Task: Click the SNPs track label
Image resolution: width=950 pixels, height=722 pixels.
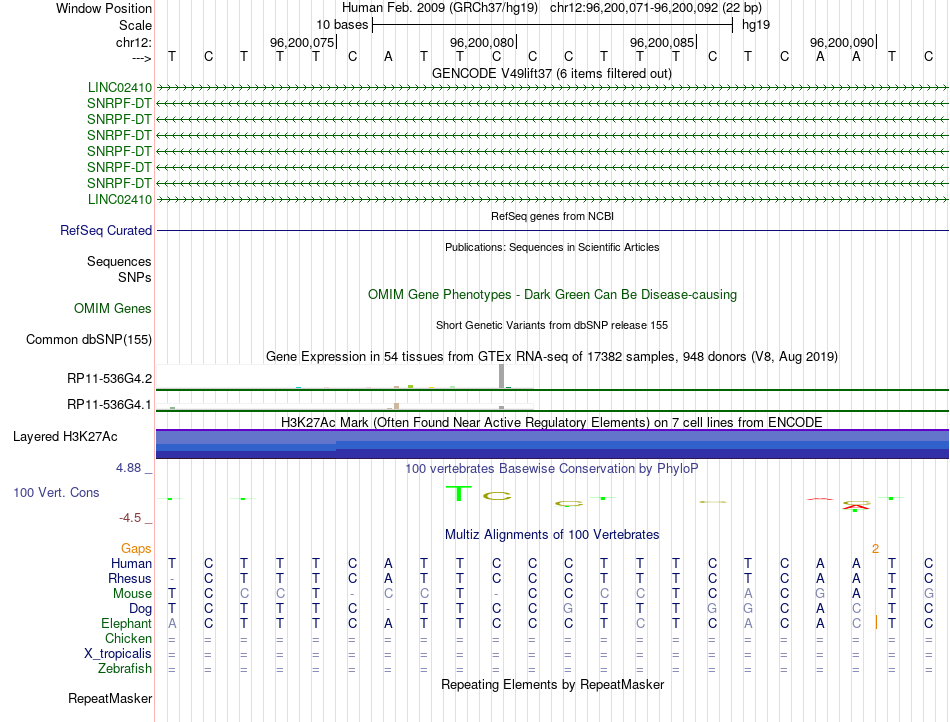Action: 135,277
